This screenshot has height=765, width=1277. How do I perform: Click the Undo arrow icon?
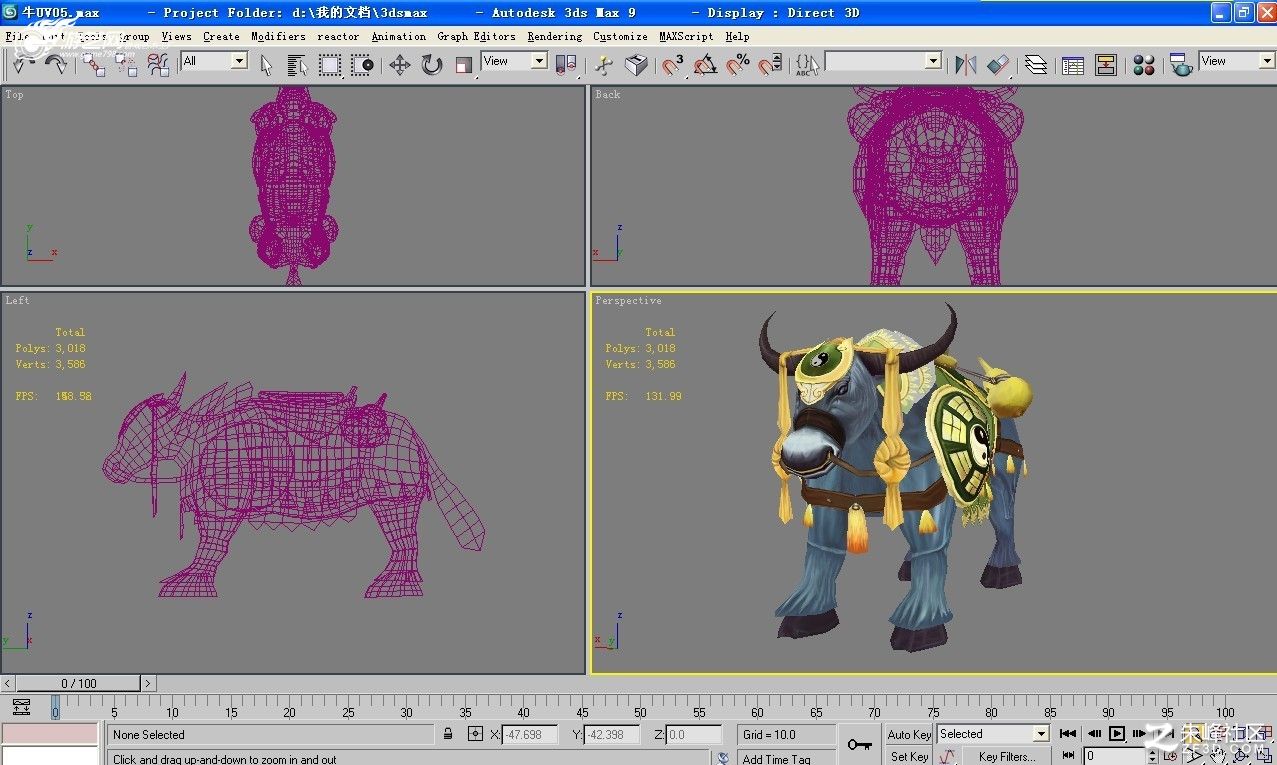click(23, 65)
